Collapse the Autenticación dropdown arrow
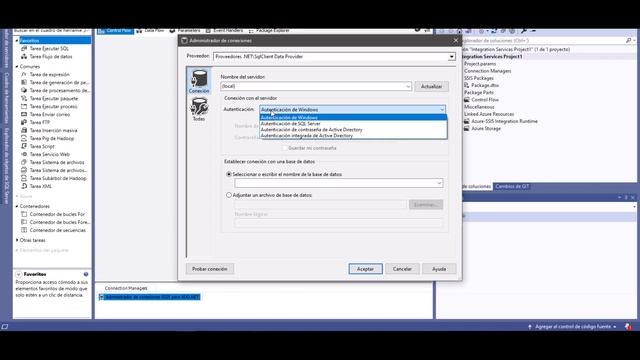 [x=442, y=109]
